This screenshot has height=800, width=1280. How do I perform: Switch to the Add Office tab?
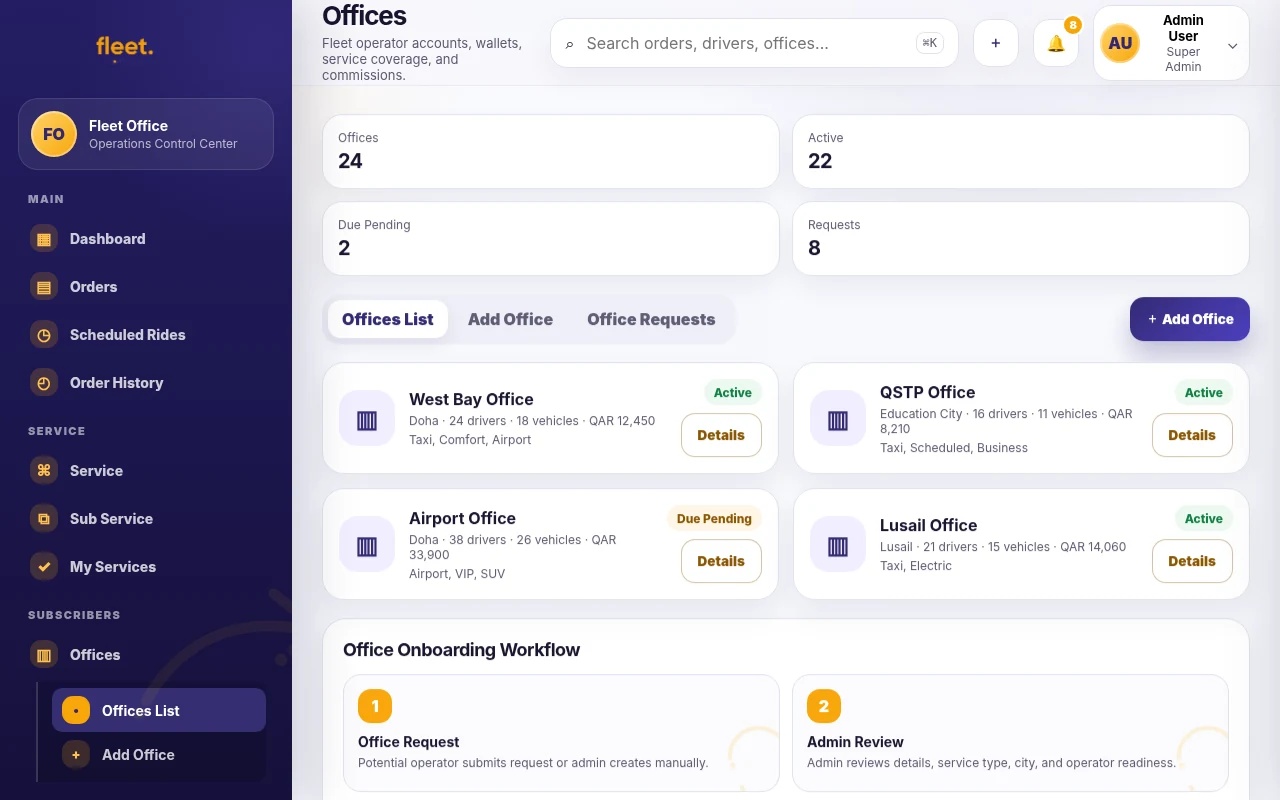coord(510,319)
